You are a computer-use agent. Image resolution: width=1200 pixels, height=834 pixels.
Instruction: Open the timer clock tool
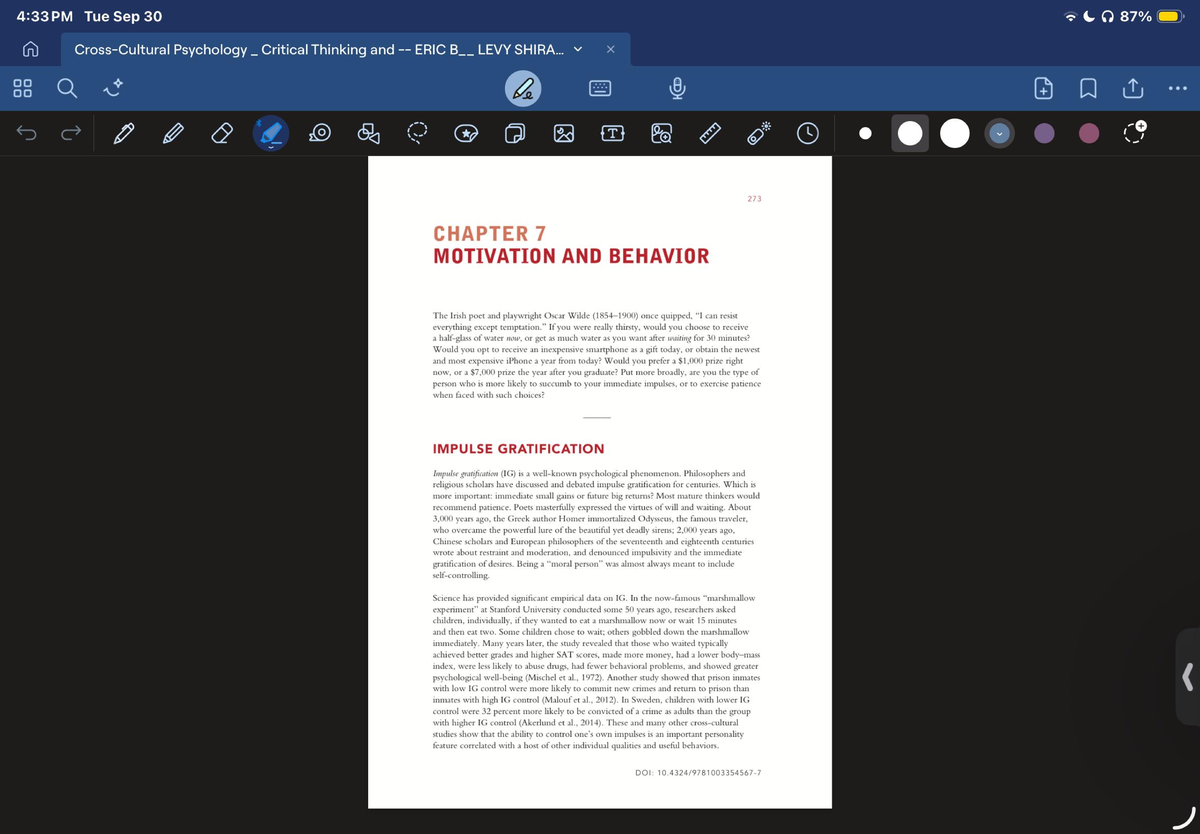click(x=808, y=133)
